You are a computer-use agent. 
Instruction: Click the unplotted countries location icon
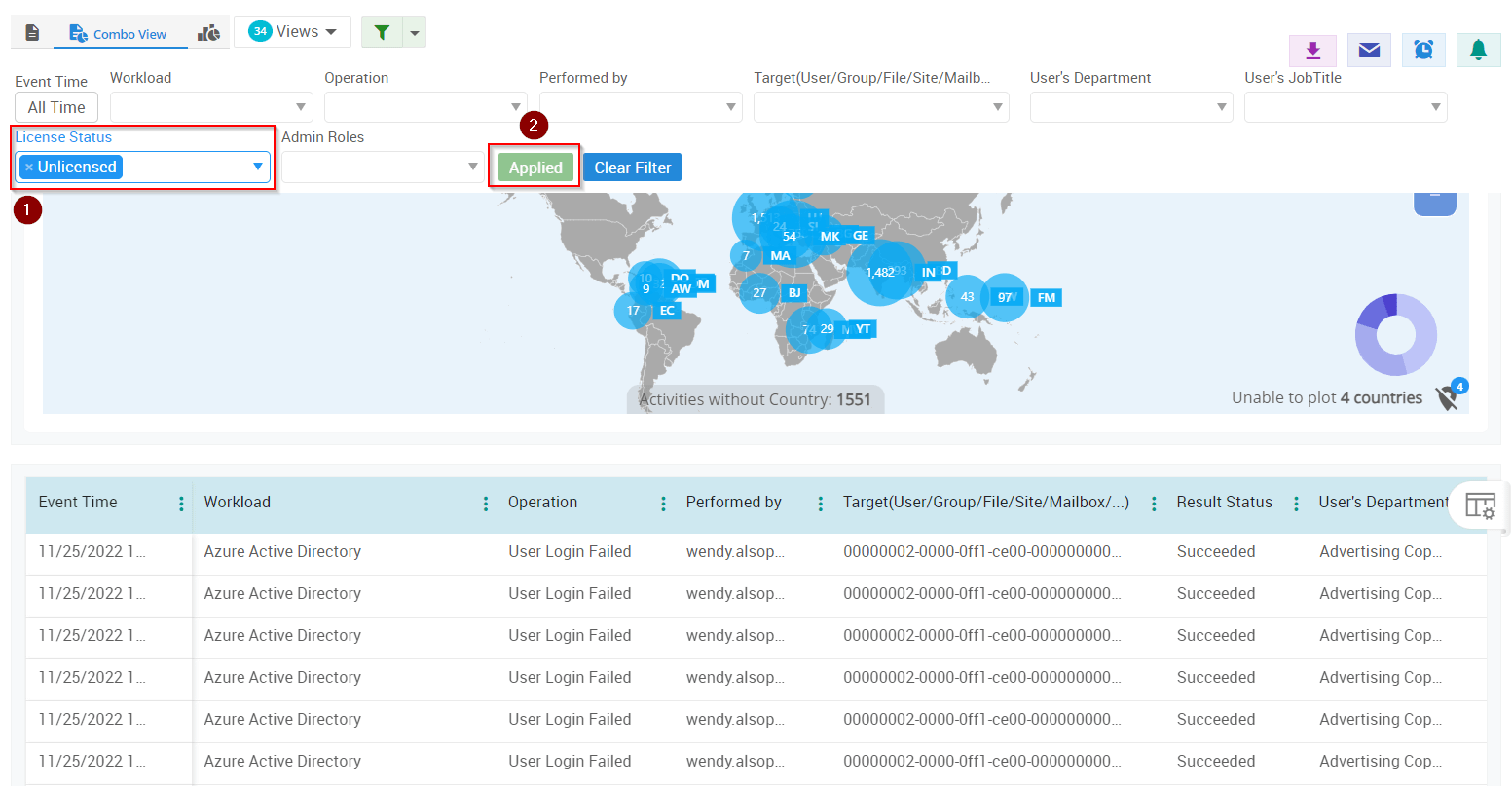click(x=1448, y=396)
